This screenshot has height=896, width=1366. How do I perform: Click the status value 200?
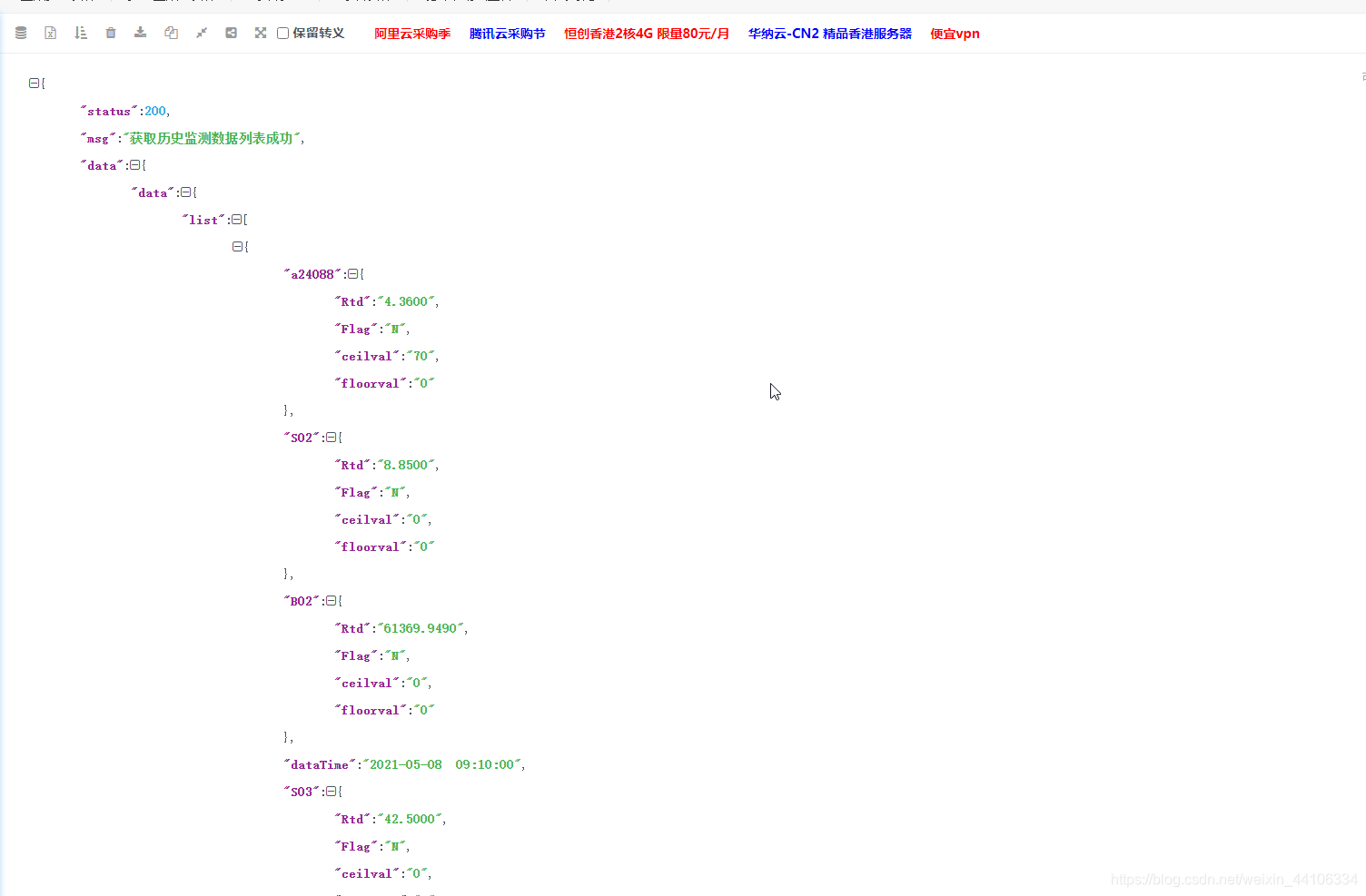click(x=155, y=111)
